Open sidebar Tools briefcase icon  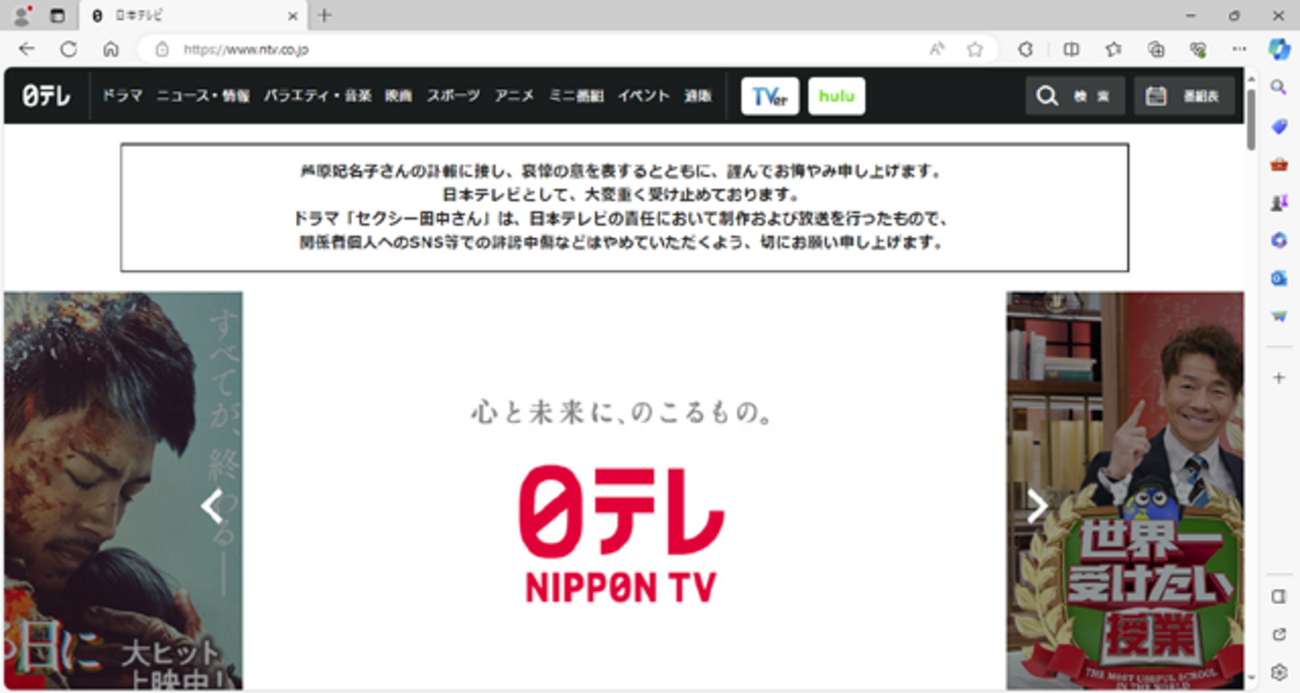pos(1278,164)
